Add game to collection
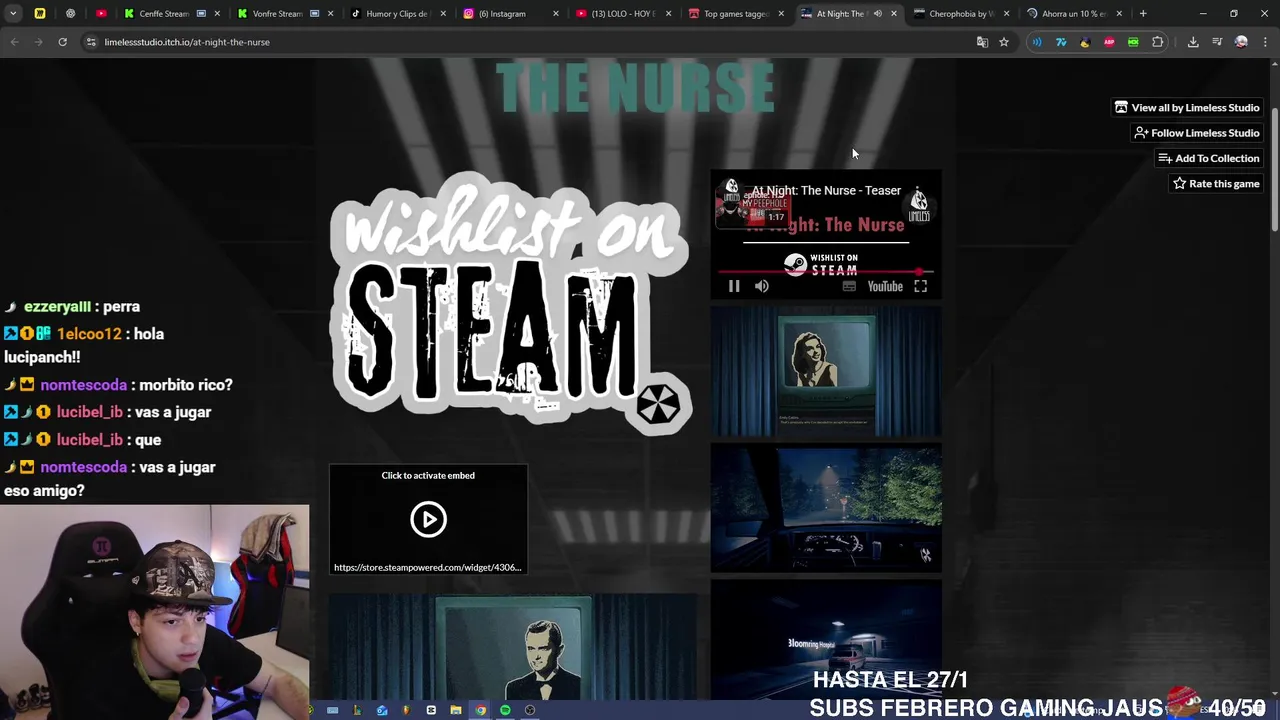This screenshot has height=720, width=1280. point(1208,158)
